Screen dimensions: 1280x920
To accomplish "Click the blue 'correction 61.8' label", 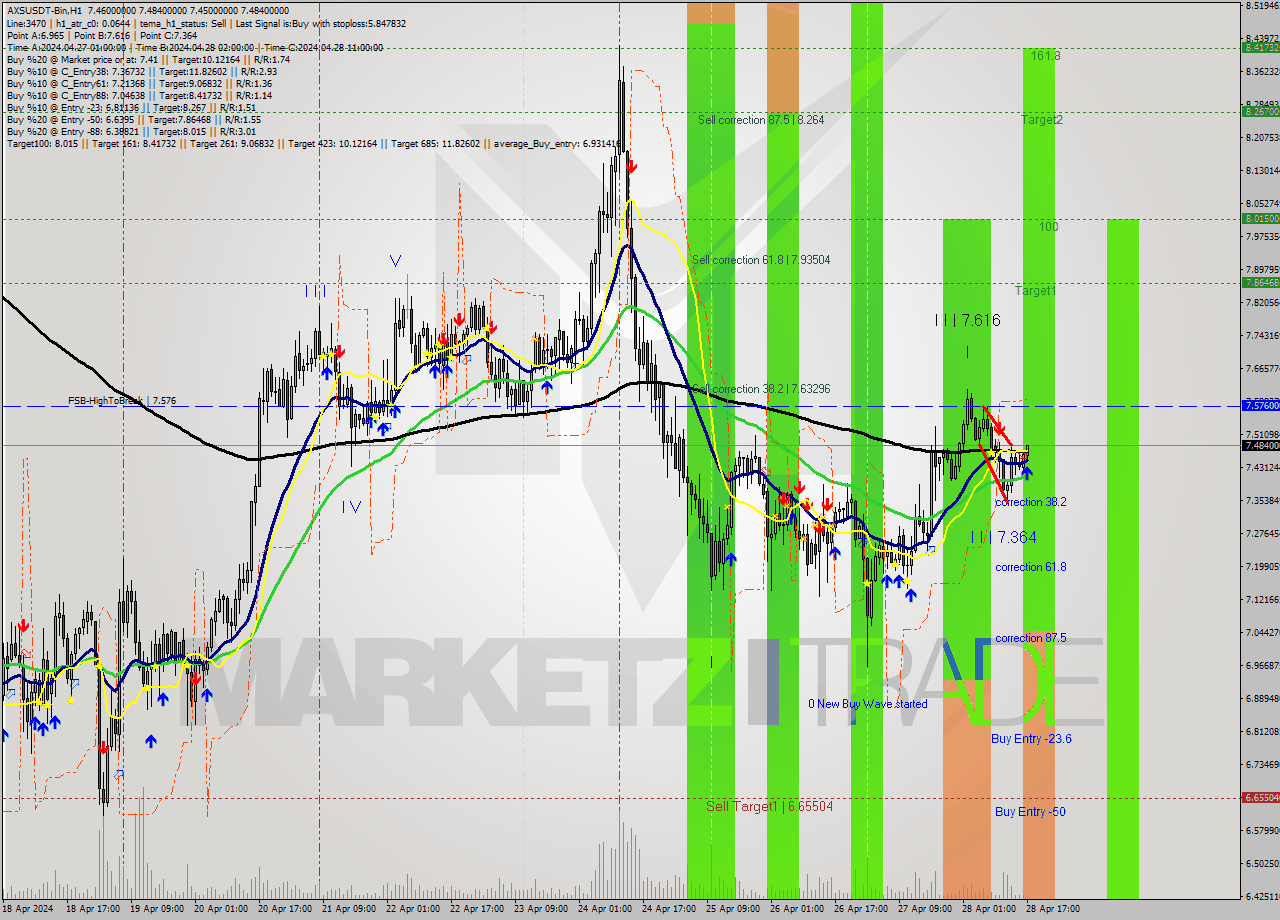I will point(1030,567).
